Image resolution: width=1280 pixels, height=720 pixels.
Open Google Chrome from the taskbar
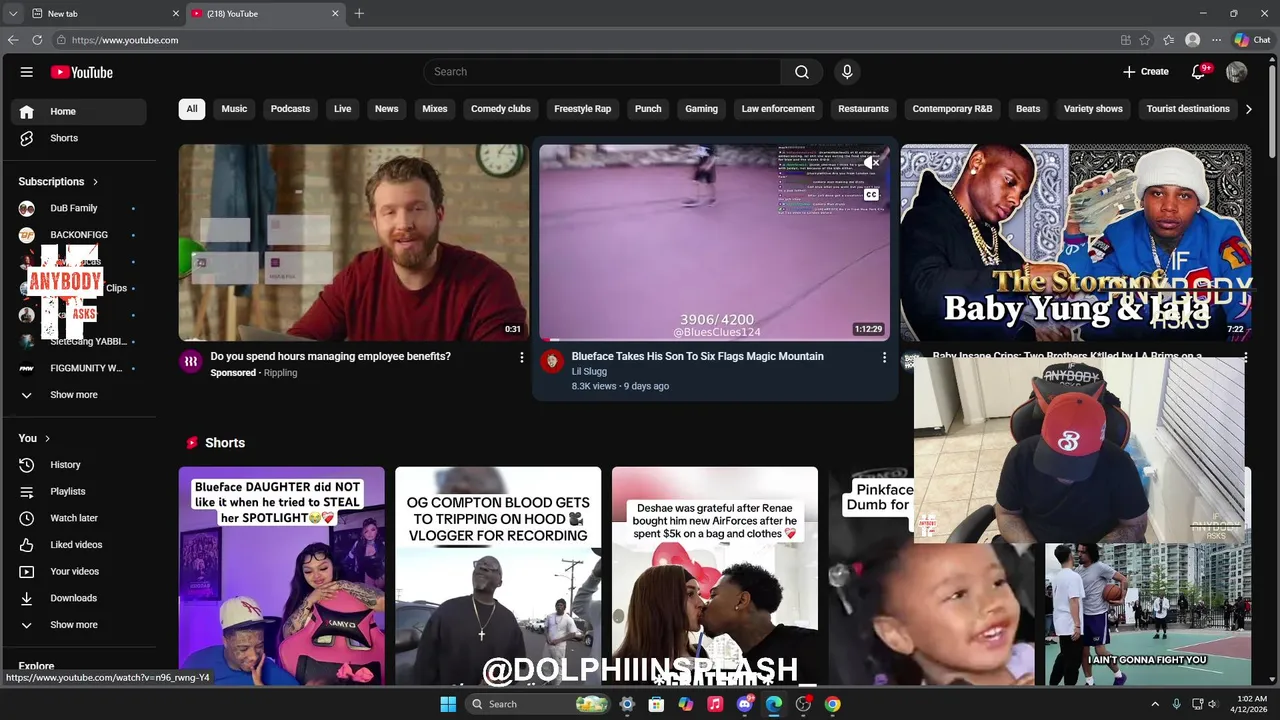[832, 704]
